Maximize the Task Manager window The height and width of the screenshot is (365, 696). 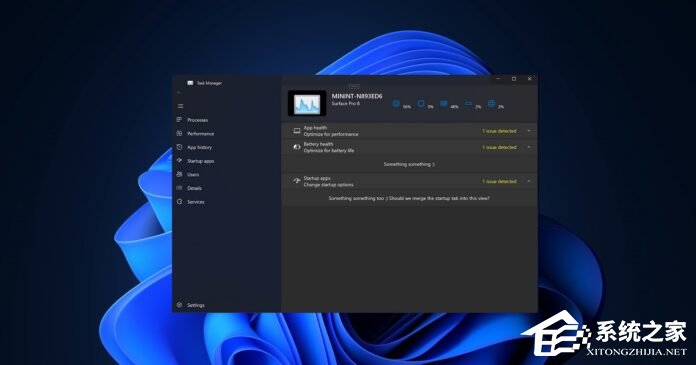click(x=514, y=79)
